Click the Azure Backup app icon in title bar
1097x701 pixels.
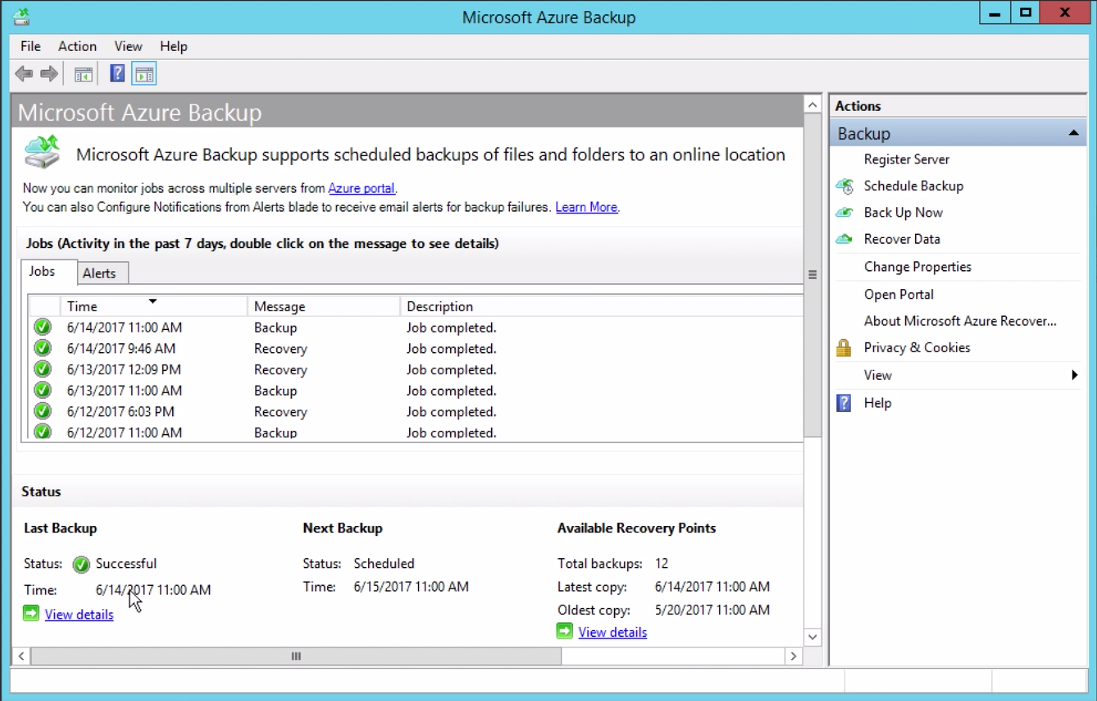coord(22,16)
